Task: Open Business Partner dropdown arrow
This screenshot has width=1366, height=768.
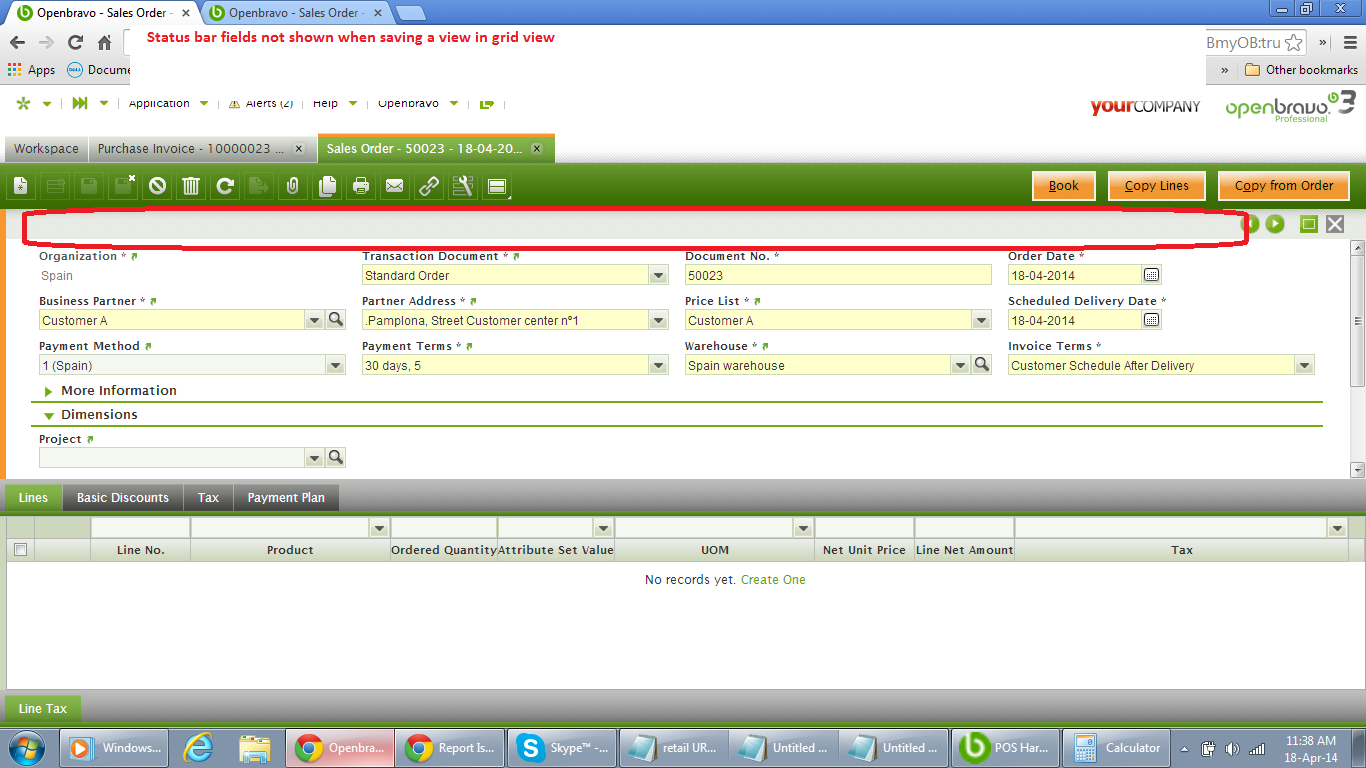Action: click(x=314, y=320)
